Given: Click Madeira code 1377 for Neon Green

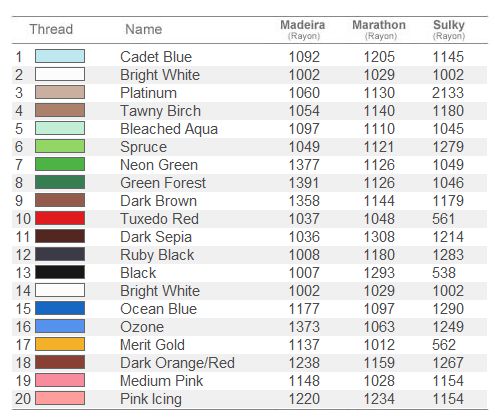Looking at the screenshot, I should coord(304,165).
